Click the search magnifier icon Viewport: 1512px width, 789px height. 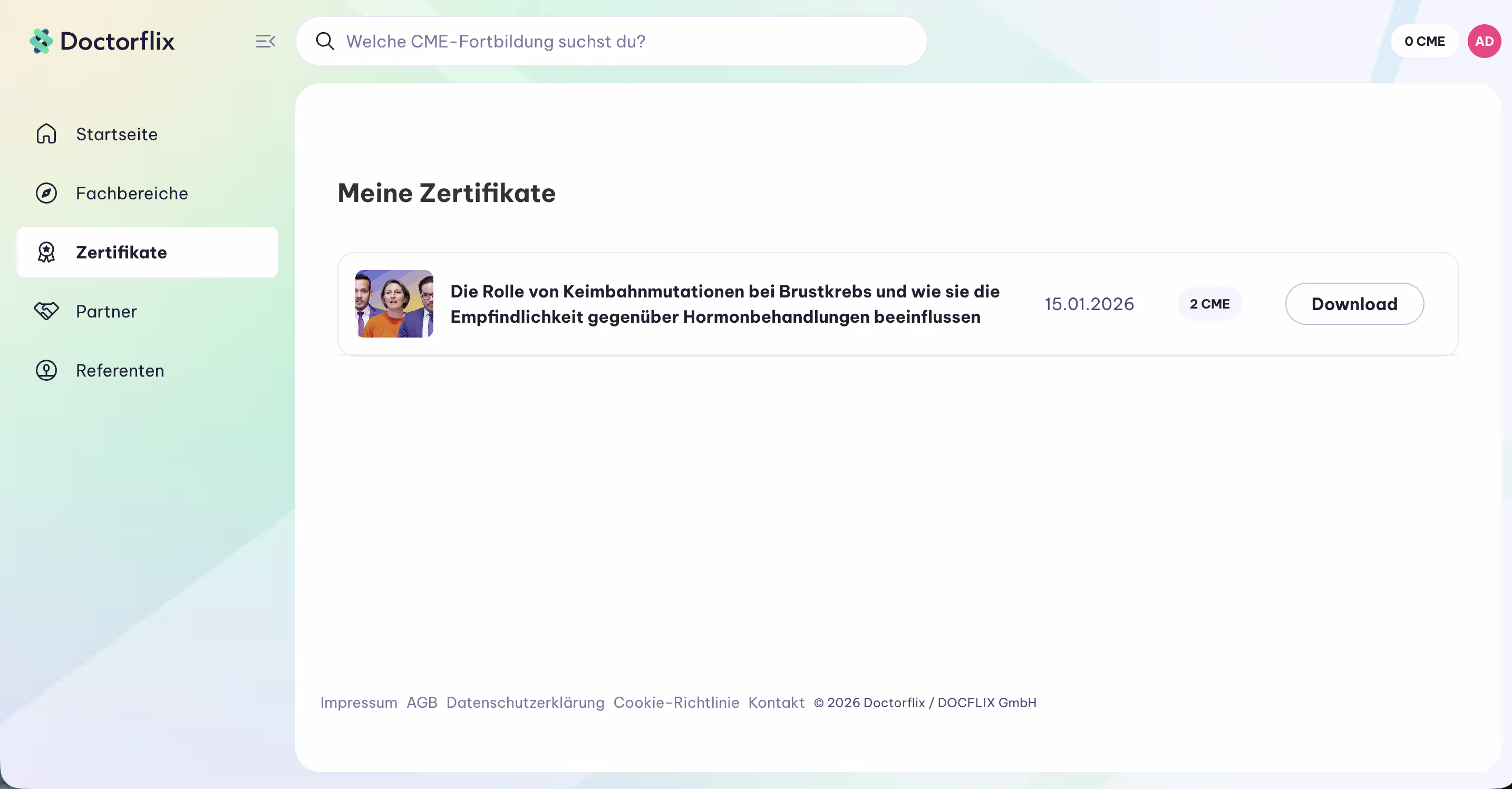pos(325,41)
